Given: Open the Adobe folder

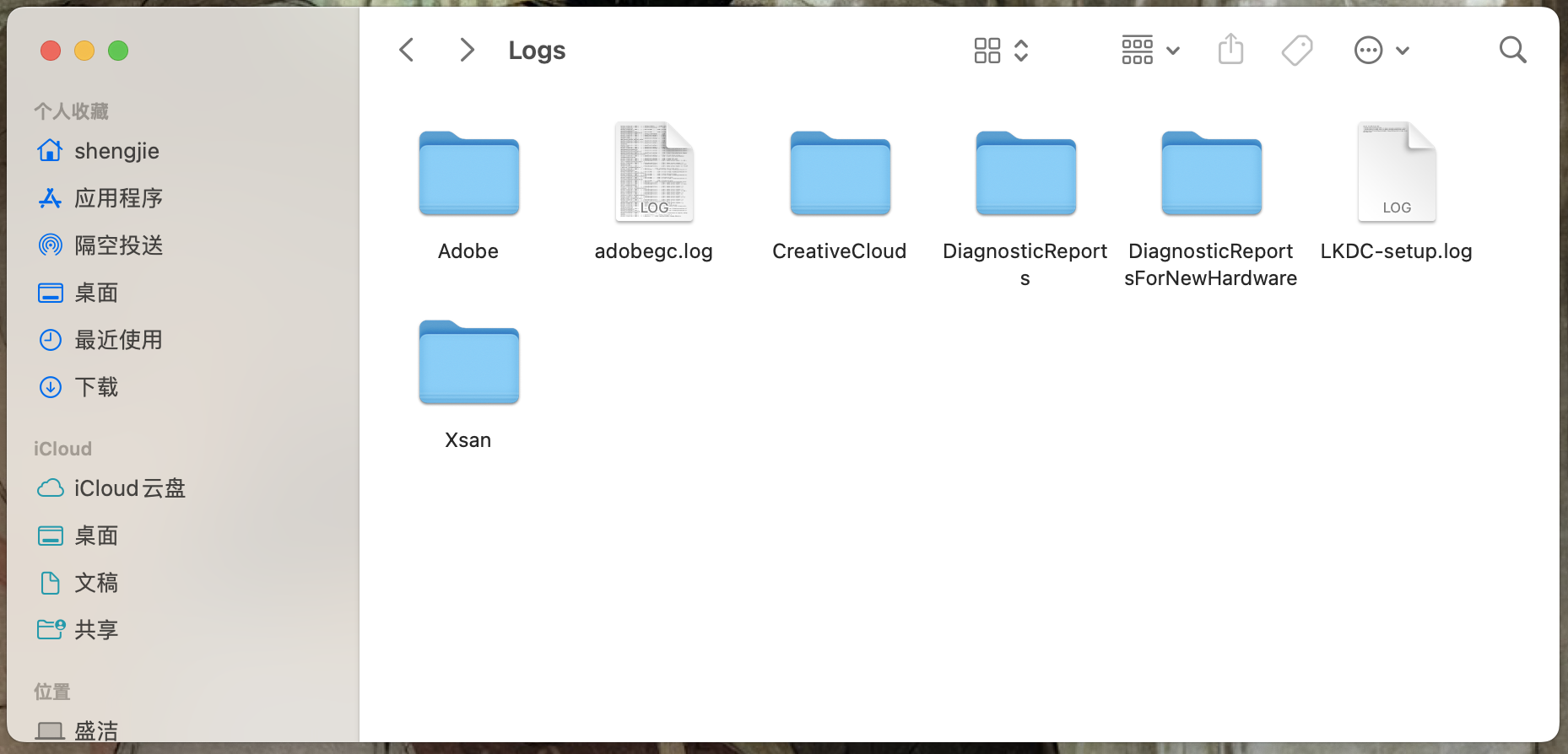Looking at the screenshot, I should pos(468,173).
